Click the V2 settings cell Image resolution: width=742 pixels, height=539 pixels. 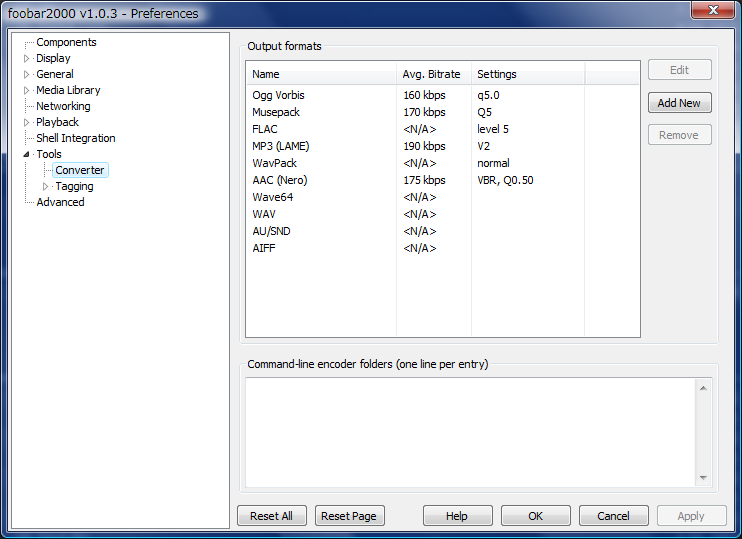pyautogui.click(x=484, y=146)
